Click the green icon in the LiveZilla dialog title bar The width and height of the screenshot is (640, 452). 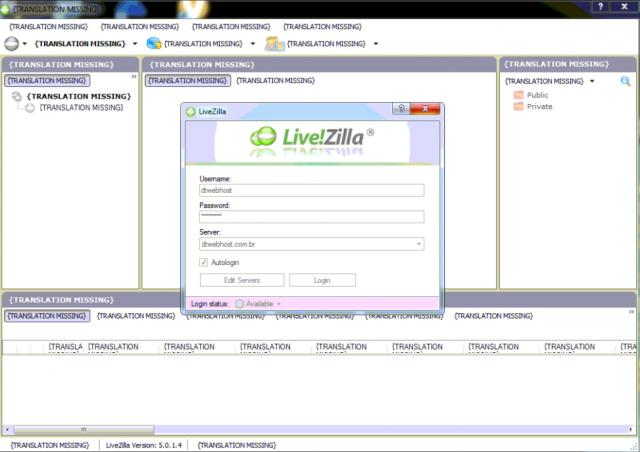(191, 111)
